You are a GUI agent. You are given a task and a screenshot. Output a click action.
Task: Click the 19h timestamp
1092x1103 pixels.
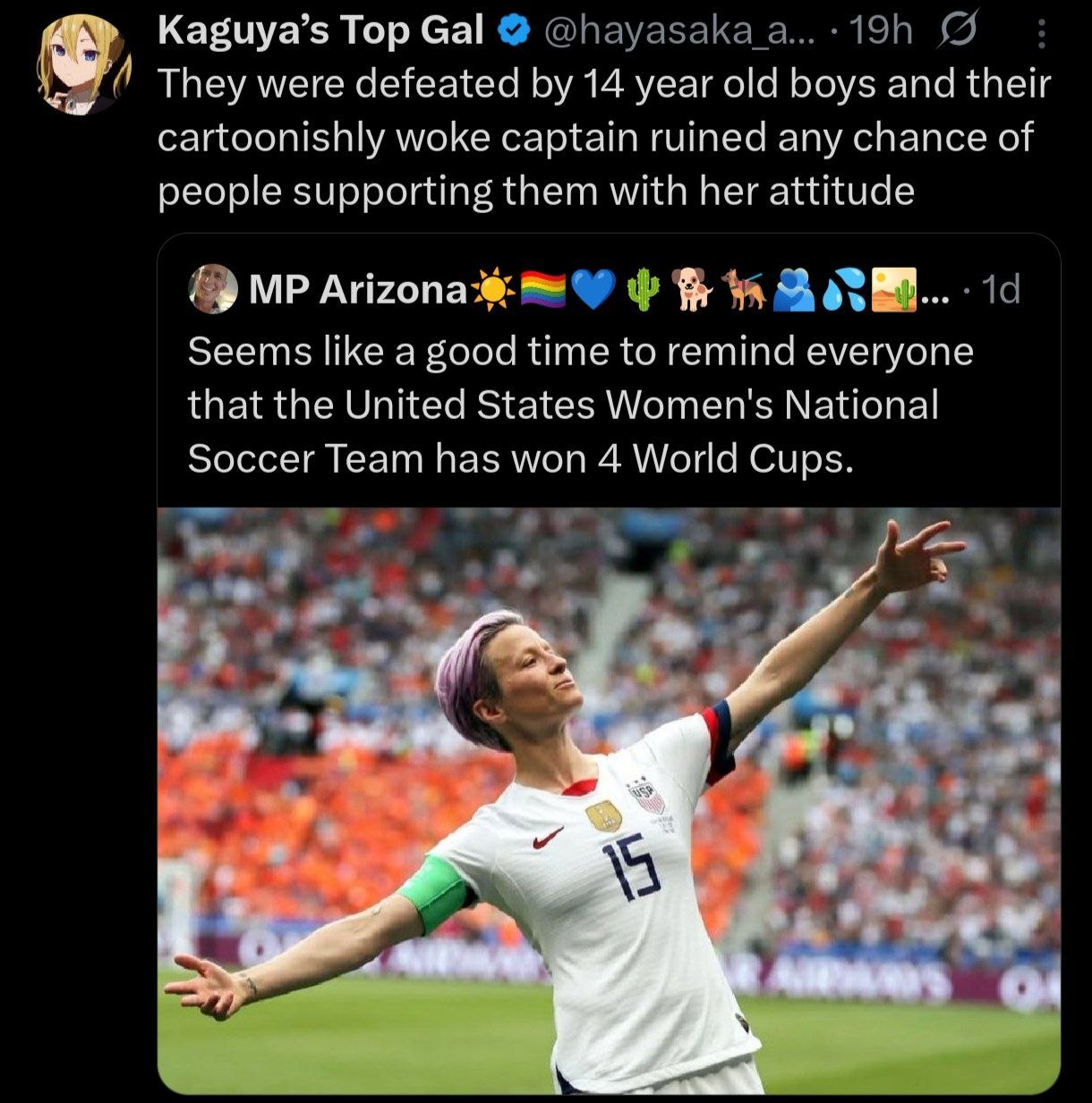[882, 33]
